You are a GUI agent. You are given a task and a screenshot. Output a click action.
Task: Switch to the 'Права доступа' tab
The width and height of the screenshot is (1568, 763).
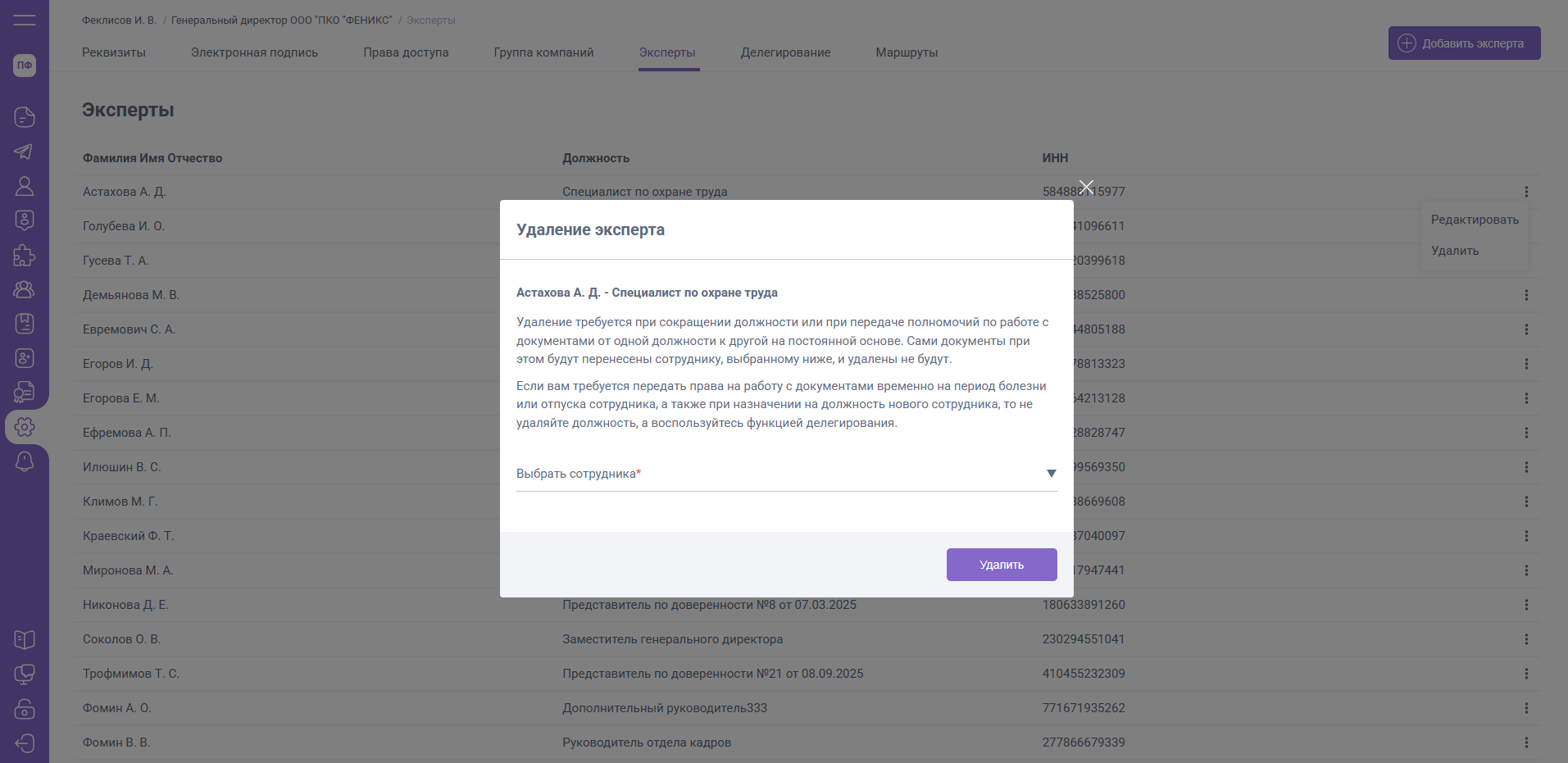click(x=406, y=52)
